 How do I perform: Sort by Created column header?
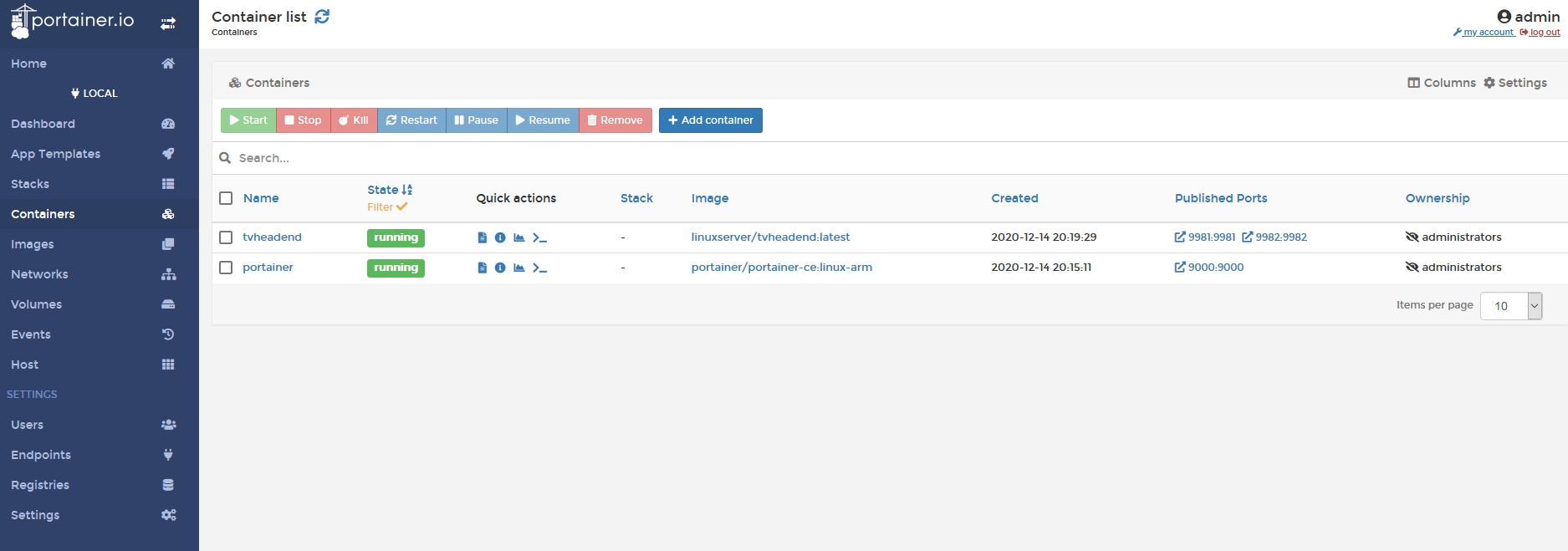pyautogui.click(x=1014, y=198)
